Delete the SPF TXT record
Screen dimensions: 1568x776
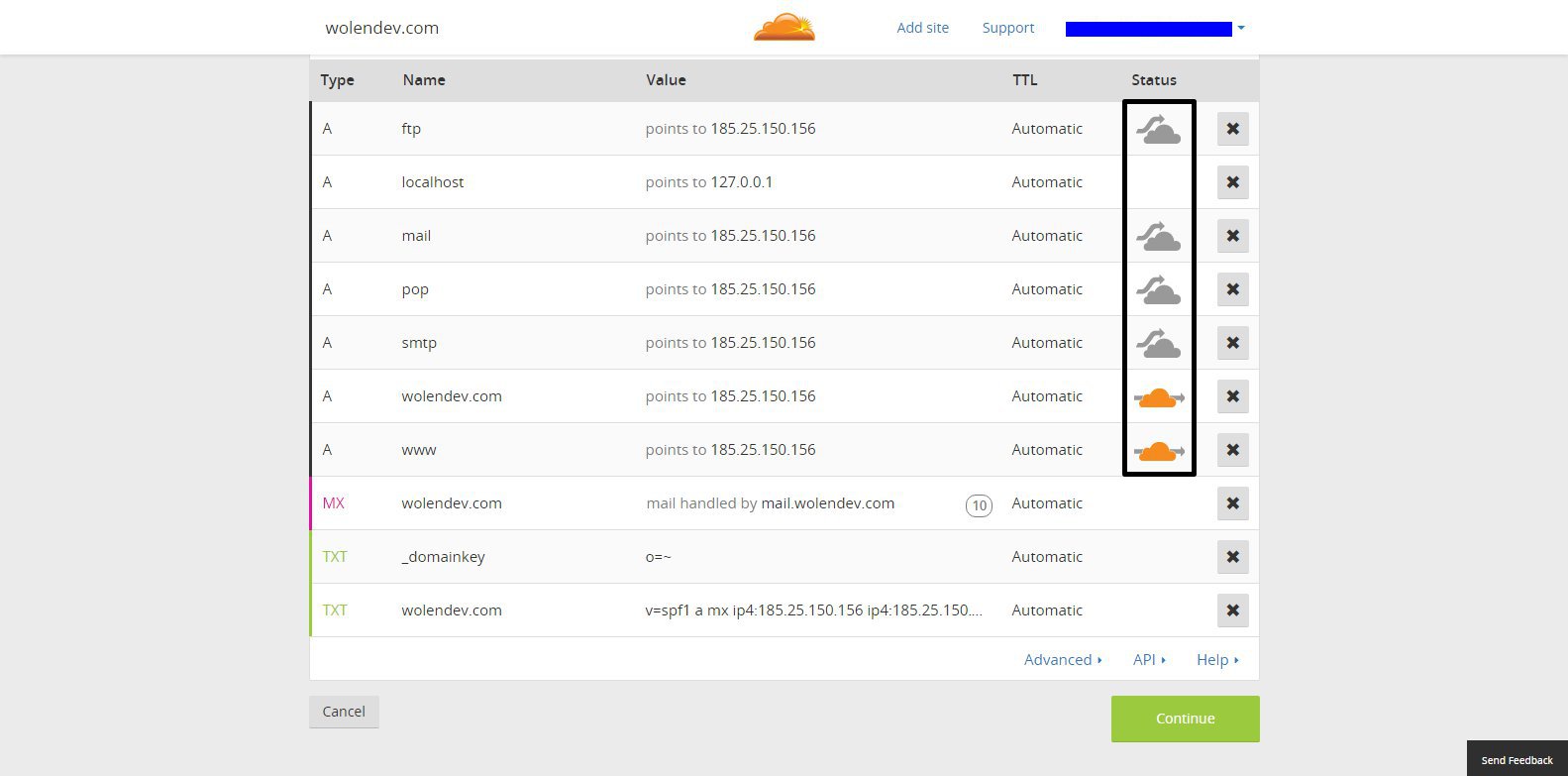point(1232,610)
